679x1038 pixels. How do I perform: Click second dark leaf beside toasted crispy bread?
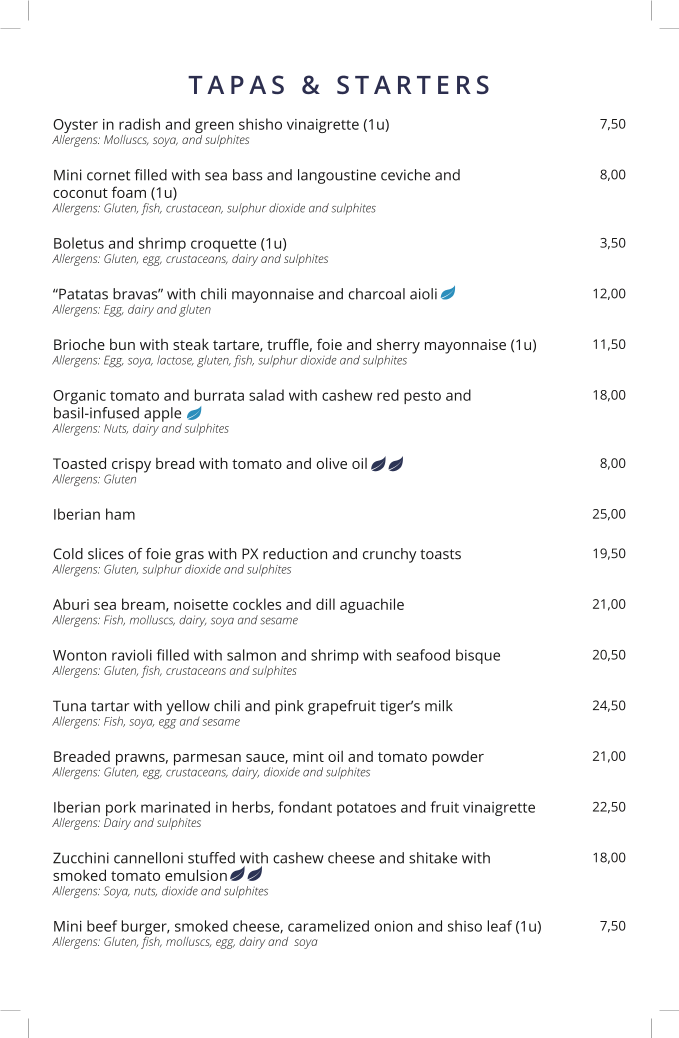coord(396,463)
